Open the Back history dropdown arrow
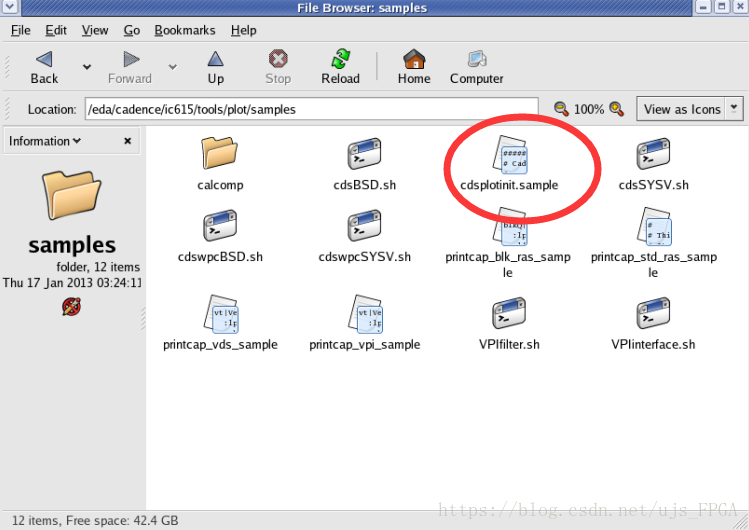The width and height of the screenshot is (749, 530). click(86, 67)
